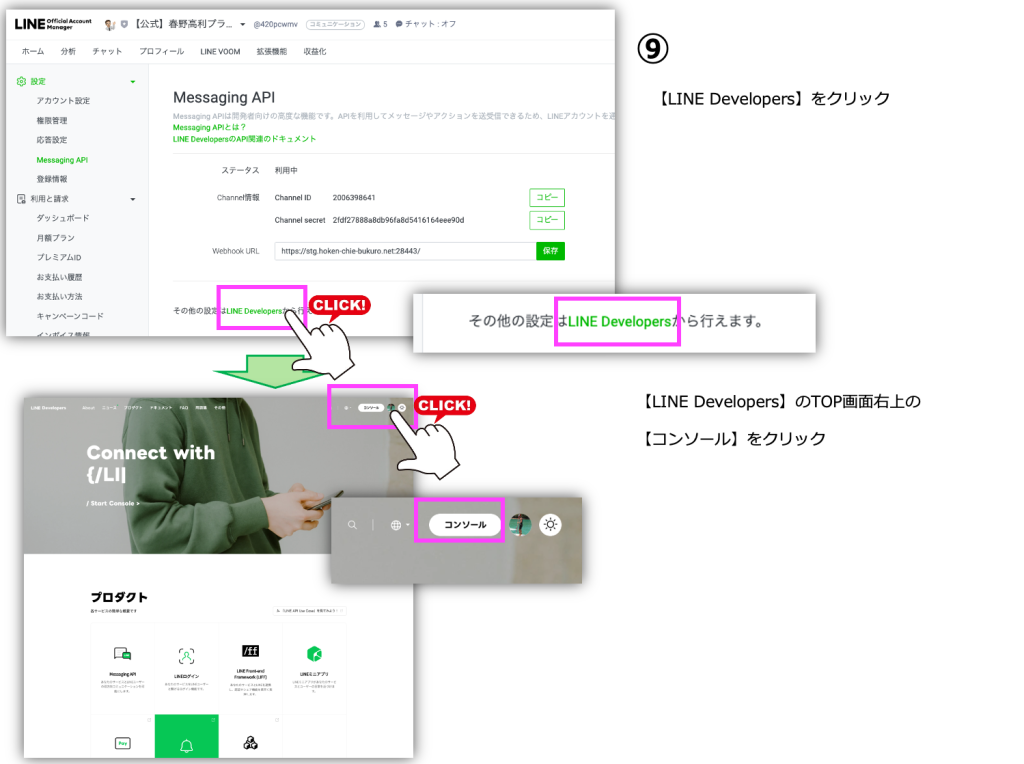
Task: Select Messaging API in the sidebar
Action: pos(62,160)
